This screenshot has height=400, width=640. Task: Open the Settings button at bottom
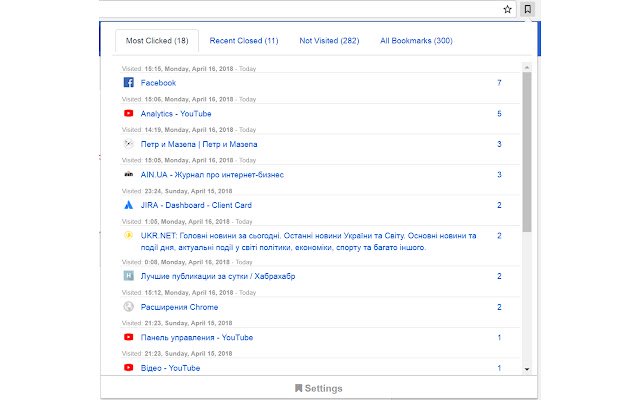coord(319,388)
